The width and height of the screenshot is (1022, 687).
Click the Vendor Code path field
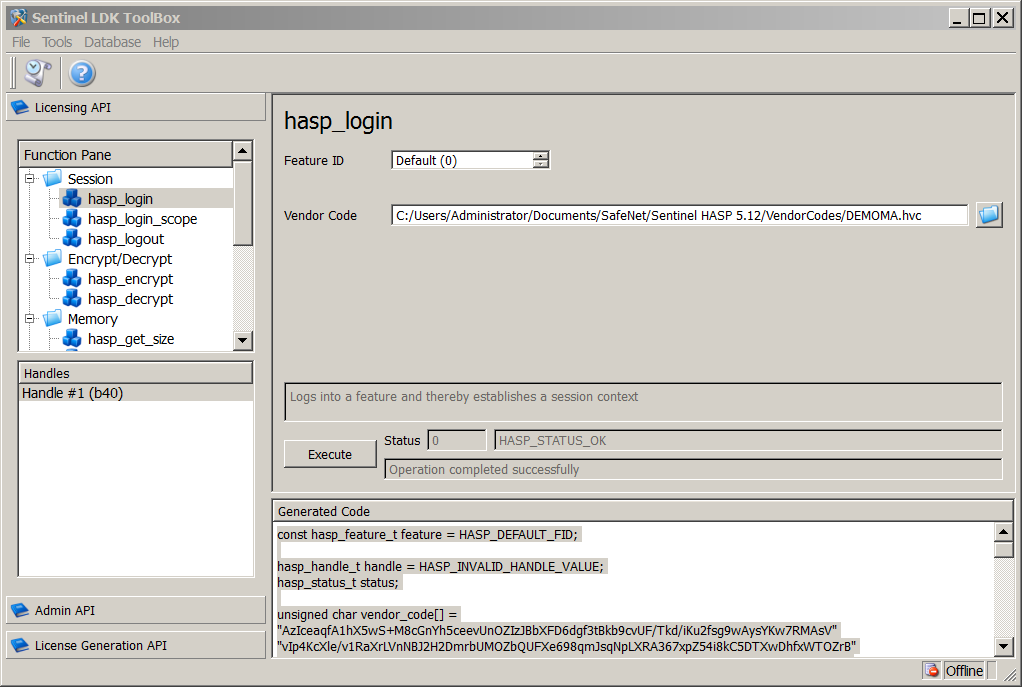tap(679, 215)
